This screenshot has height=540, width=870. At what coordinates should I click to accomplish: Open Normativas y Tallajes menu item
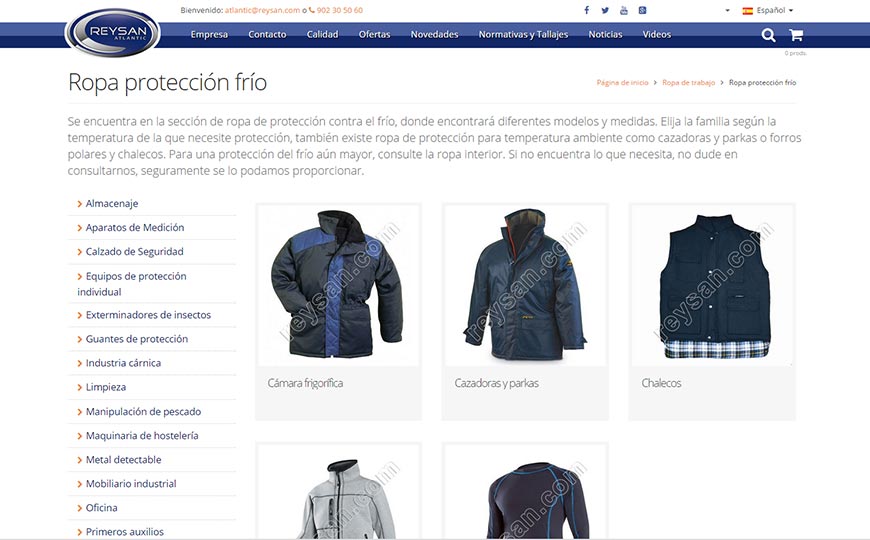pos(523,34)
